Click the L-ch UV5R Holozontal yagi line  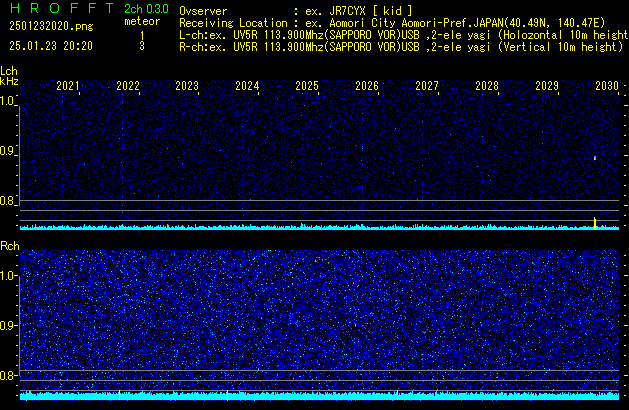click(x=404, y=35)
